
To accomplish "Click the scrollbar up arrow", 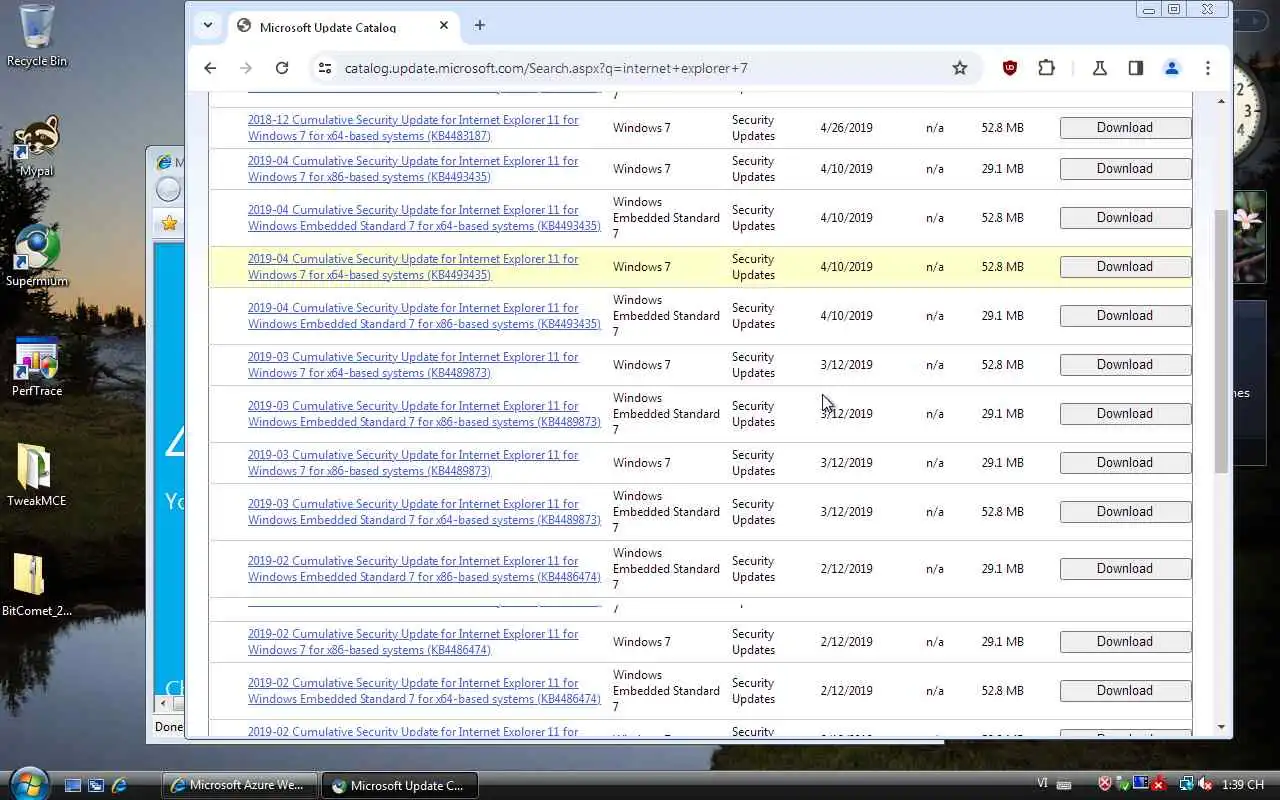I will (1221, 101).
